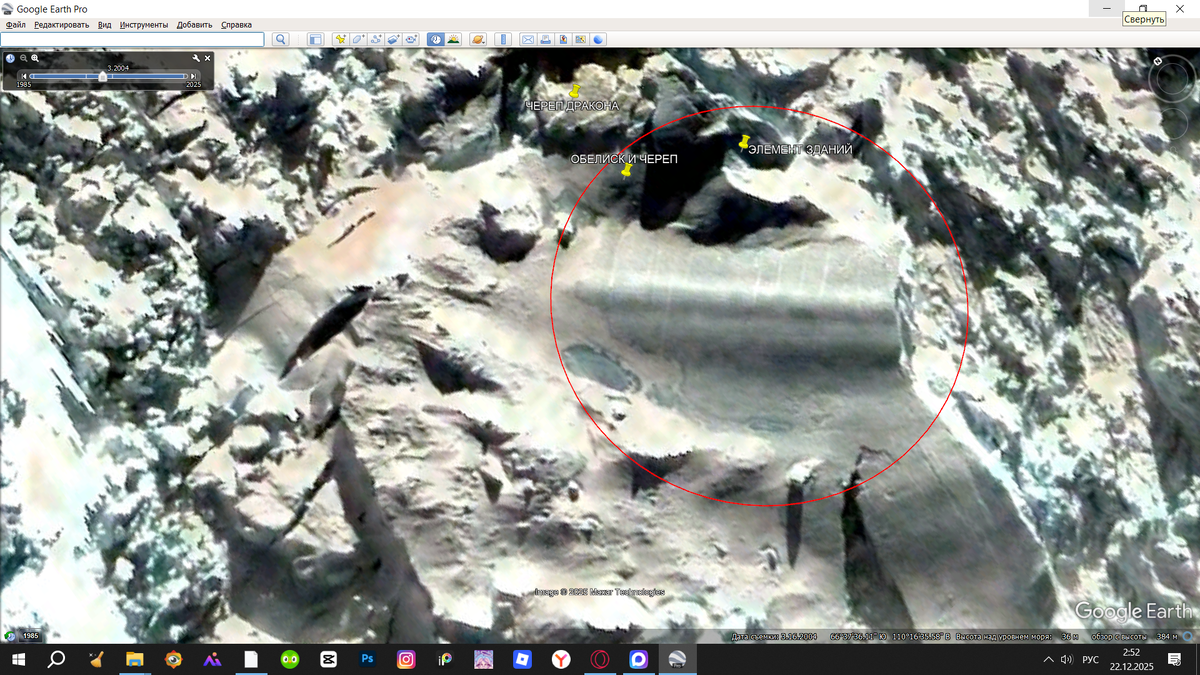1200x675 pixels.
Task: Click the search magnifier button
Action: (281, 39)
